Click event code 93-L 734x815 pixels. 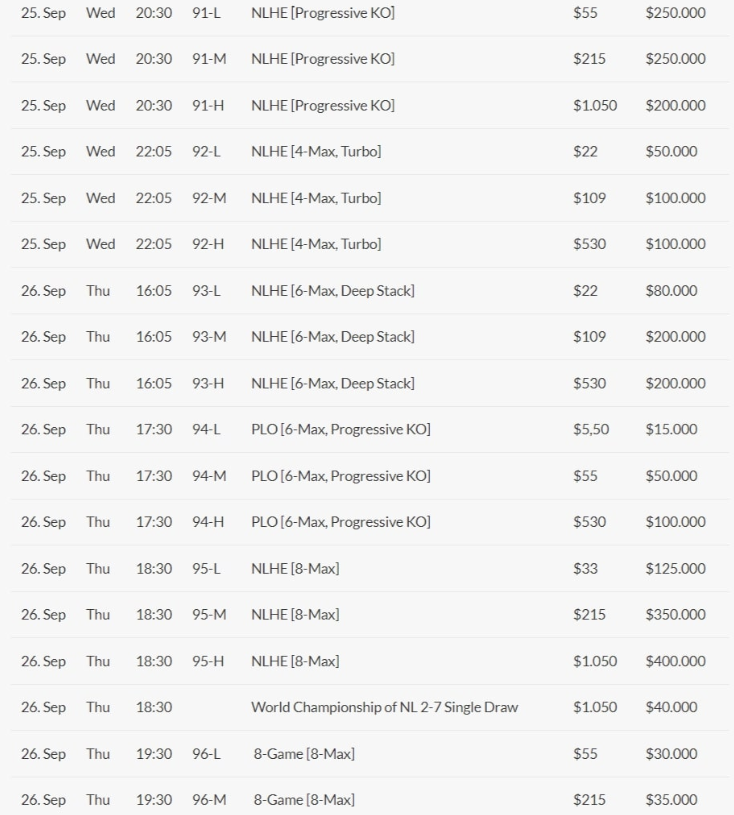tap(206, 291)
